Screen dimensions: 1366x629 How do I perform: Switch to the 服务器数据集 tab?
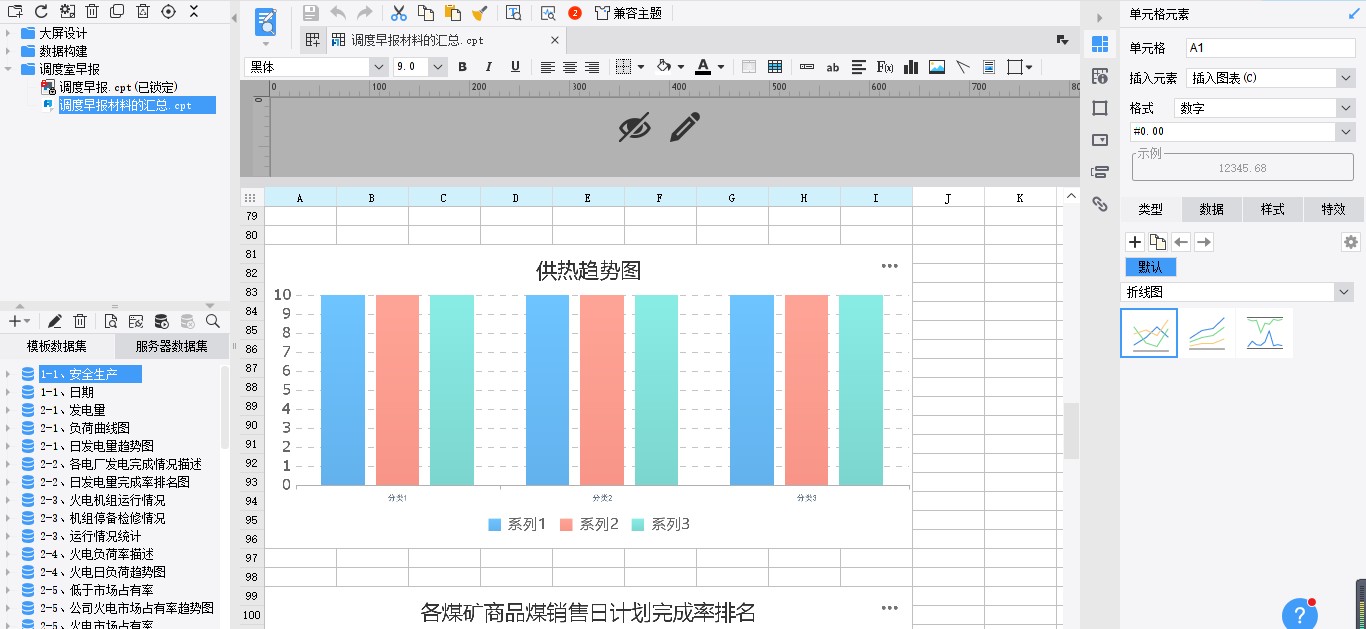pos(171,347)
